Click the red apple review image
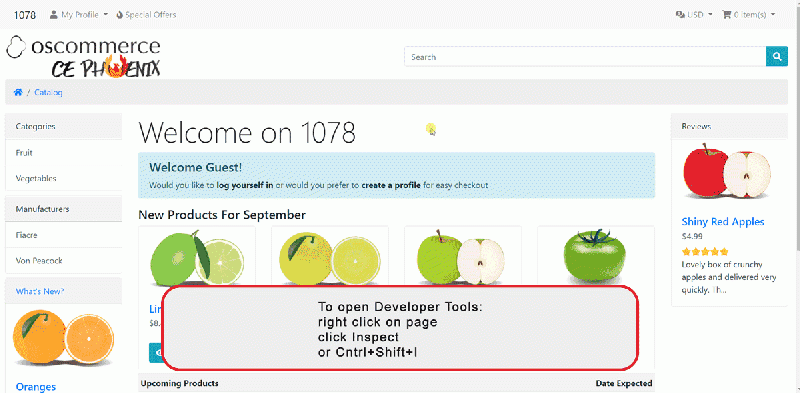This screenshot has height=393, width=800. pos(727,171)
